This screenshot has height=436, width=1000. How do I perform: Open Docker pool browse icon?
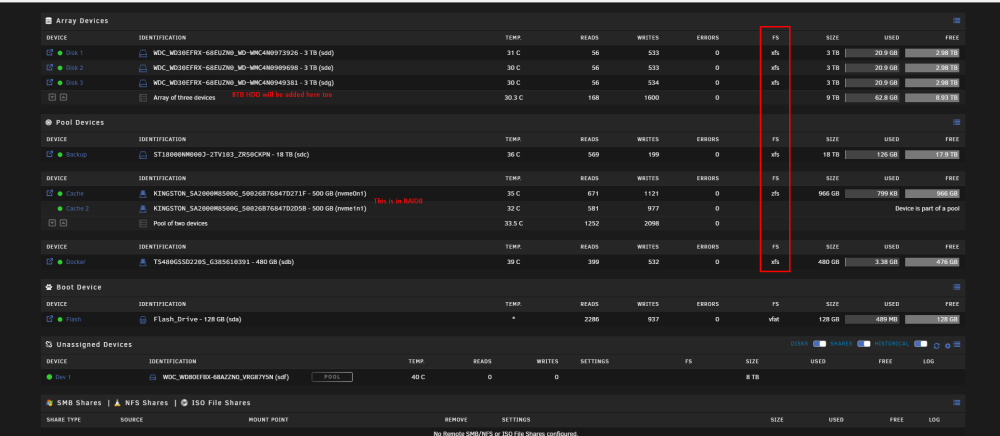click(50, 261)
